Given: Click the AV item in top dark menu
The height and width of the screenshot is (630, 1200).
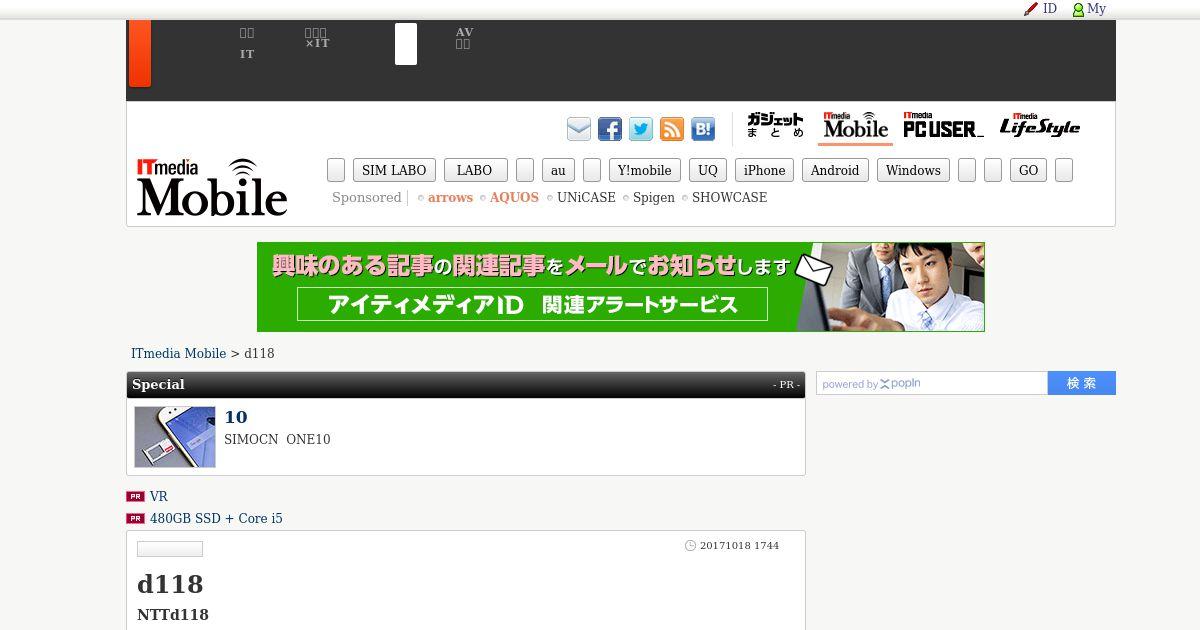Looking at the screenshot, I should tap(464, 38).
